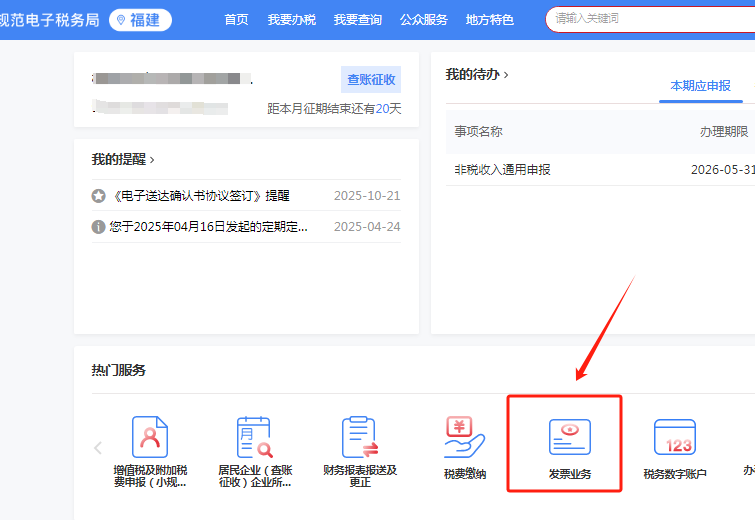Click in the 请输入关键词 search box
Screen dimensions: 755x520
(650, 19)
